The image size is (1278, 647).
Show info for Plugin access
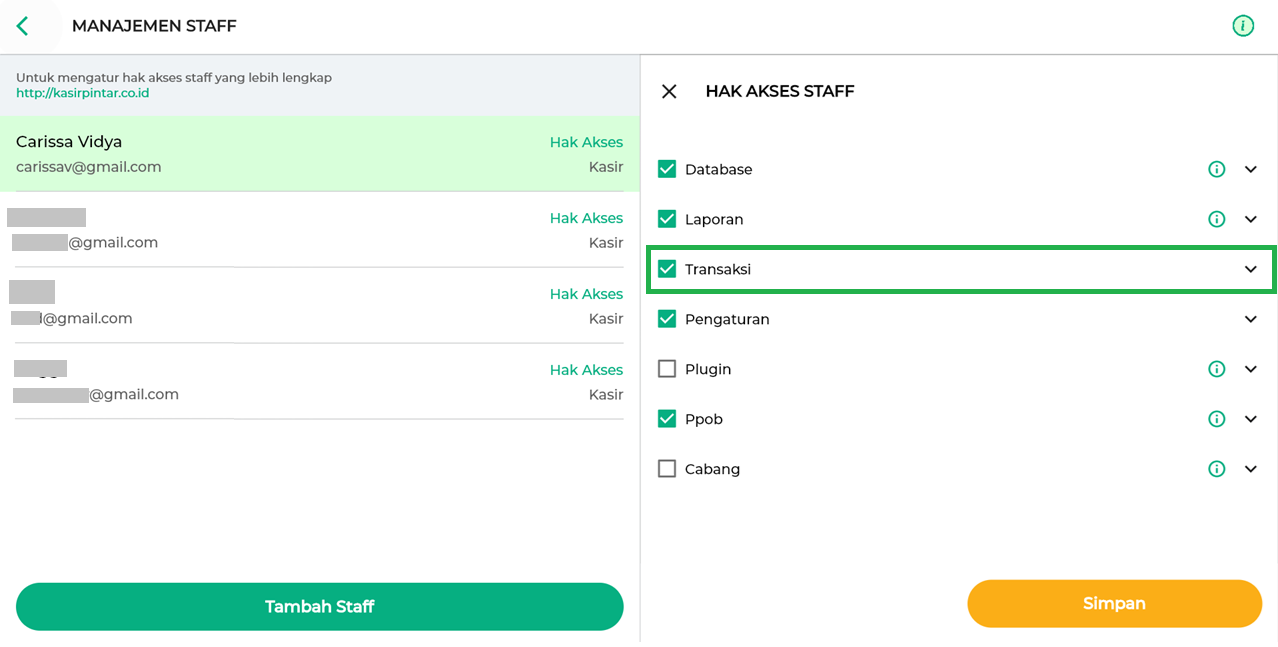tap(1216, 370)
